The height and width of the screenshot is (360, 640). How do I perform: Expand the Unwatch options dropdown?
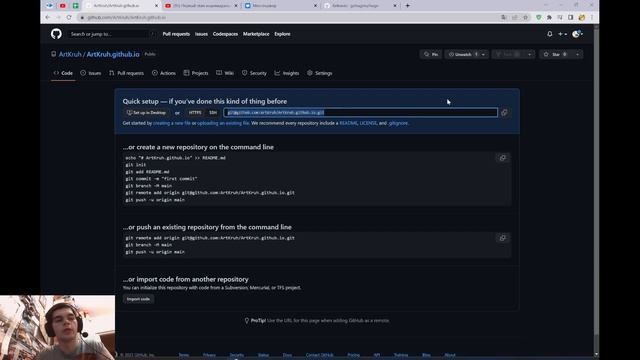483,54
